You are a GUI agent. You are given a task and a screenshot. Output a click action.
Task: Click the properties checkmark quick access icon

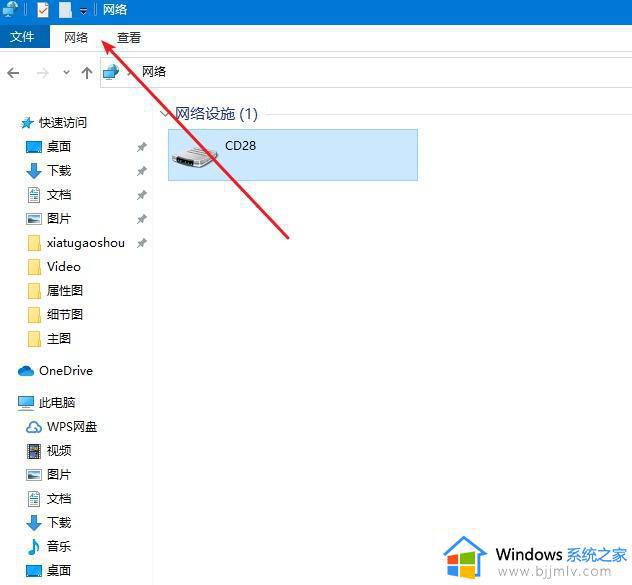43,10
